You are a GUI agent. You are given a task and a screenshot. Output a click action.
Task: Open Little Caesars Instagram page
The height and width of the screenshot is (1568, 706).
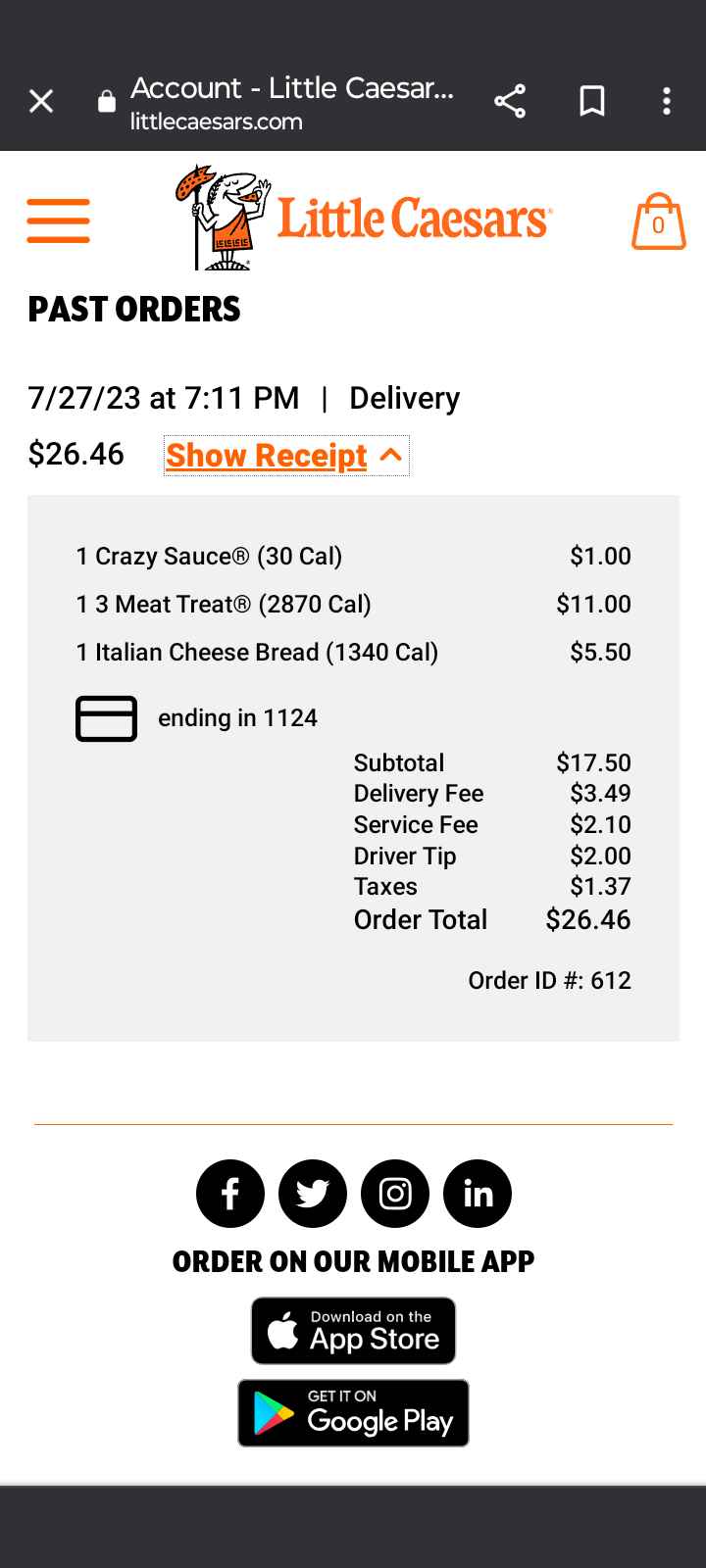click(x=395, y=1194)
